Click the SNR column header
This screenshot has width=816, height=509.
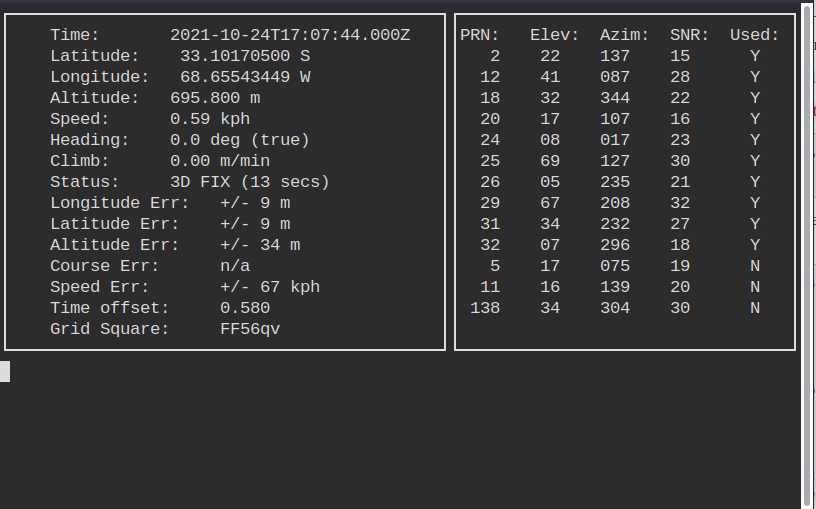pyautogui.click(x=690, y=35)
